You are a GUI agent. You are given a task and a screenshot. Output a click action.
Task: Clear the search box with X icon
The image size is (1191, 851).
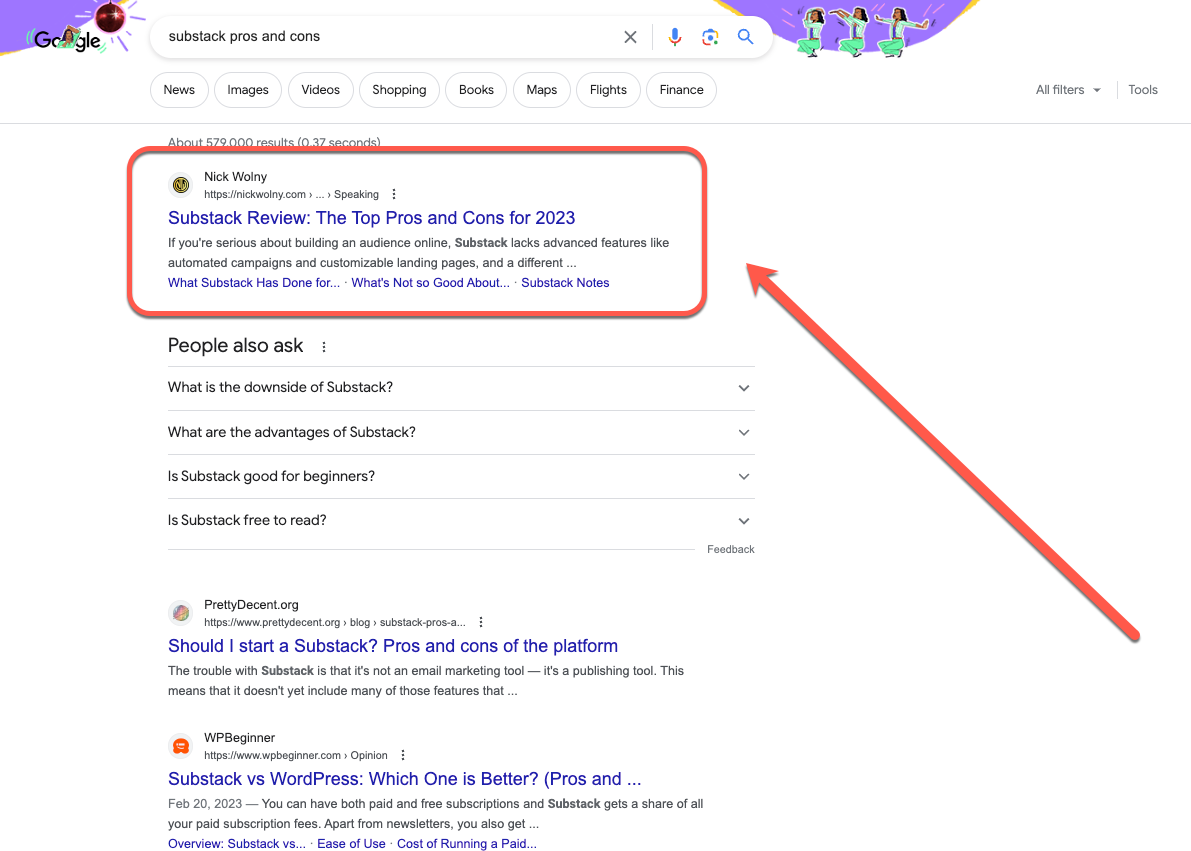[x=630, y=36]
